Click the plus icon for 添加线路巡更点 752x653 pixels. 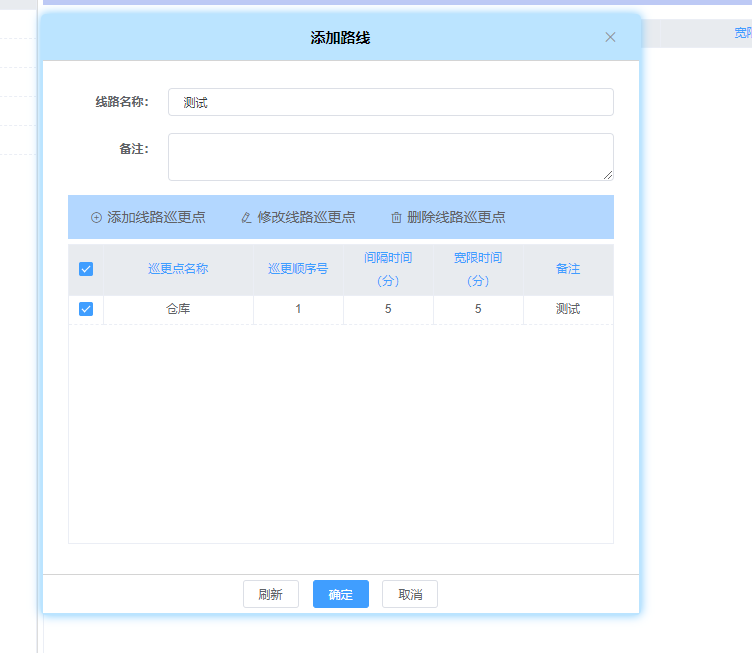96,217
